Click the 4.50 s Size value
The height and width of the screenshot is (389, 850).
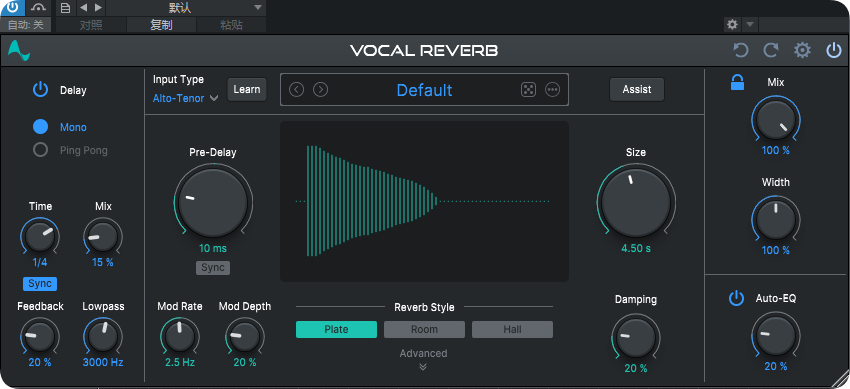click(636, 249)
